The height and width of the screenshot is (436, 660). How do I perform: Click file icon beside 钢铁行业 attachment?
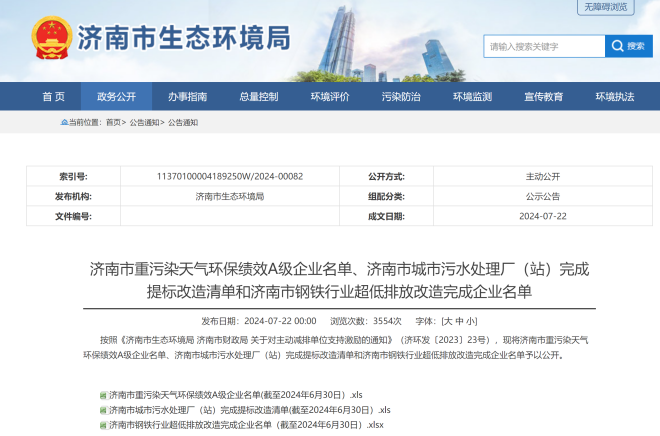click(102, 425)
